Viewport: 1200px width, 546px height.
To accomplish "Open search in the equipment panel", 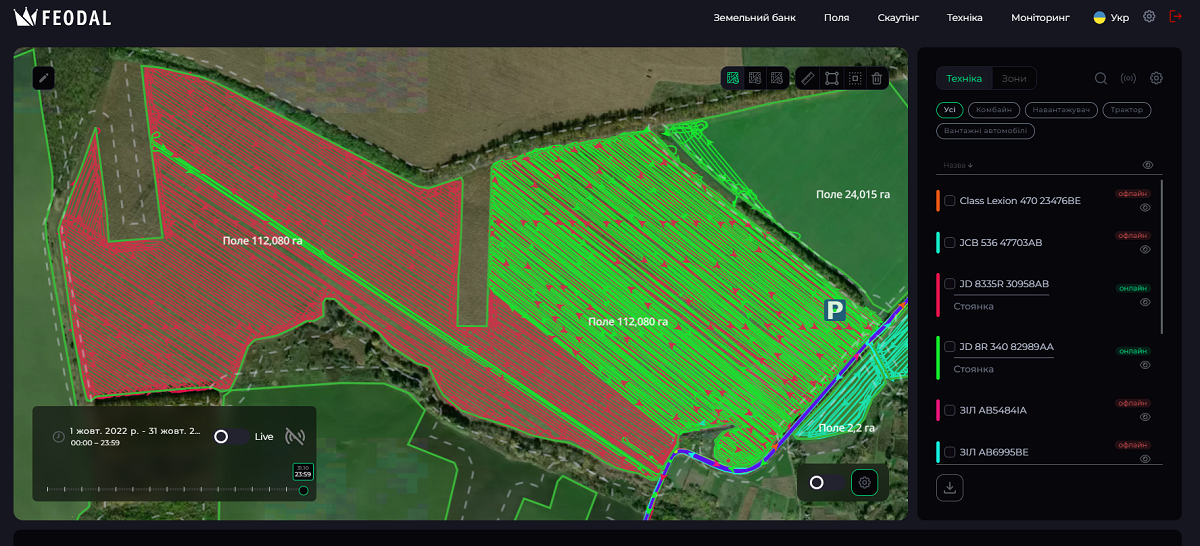I will (1100, 79).
